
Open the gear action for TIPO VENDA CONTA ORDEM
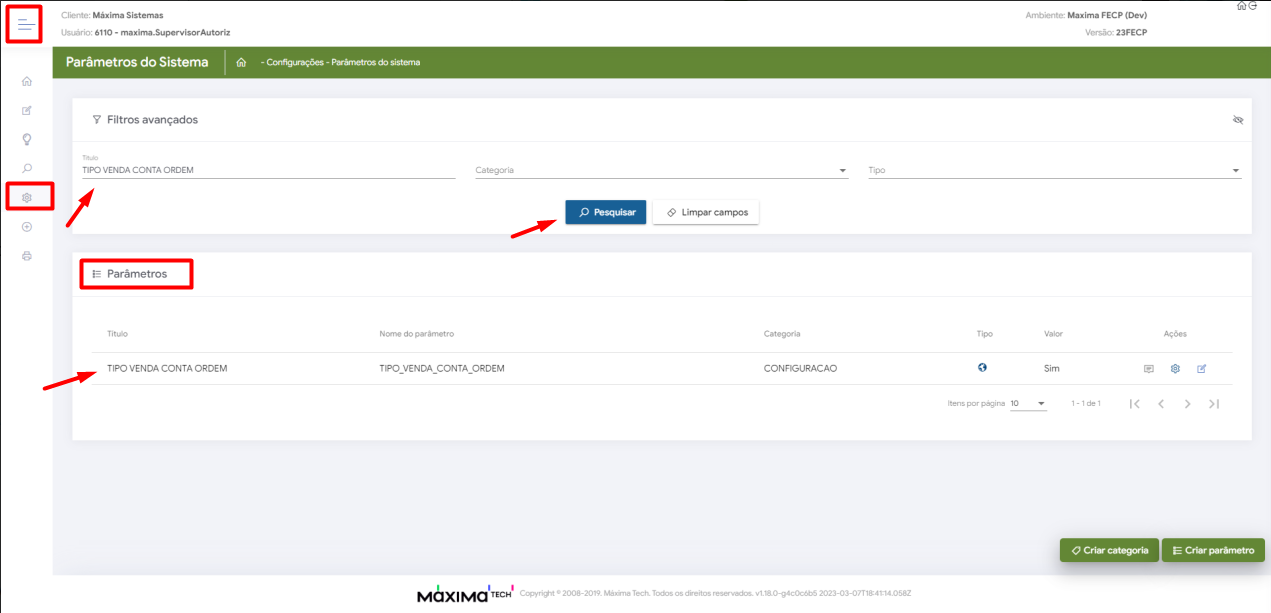pyautogui.click(x=1175, y=369)
